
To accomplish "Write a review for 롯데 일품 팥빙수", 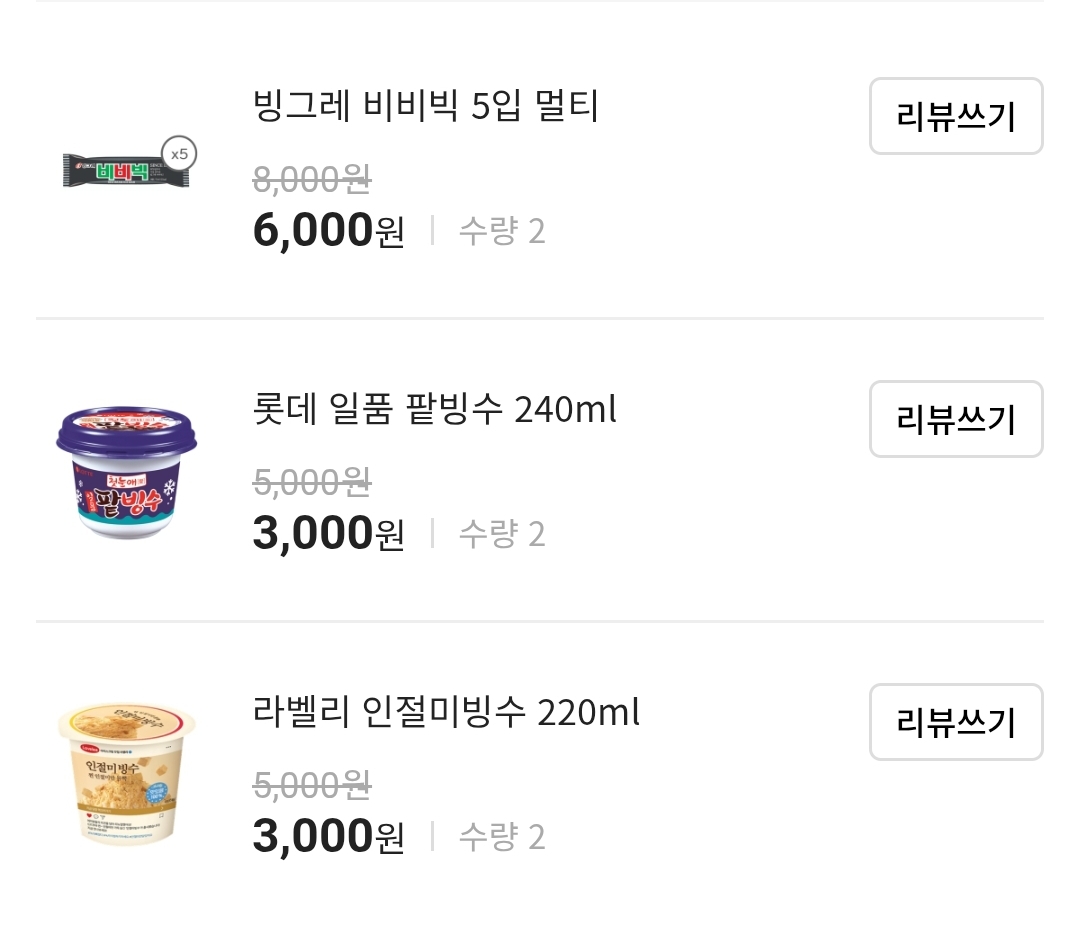I will [x=955, y=419].
